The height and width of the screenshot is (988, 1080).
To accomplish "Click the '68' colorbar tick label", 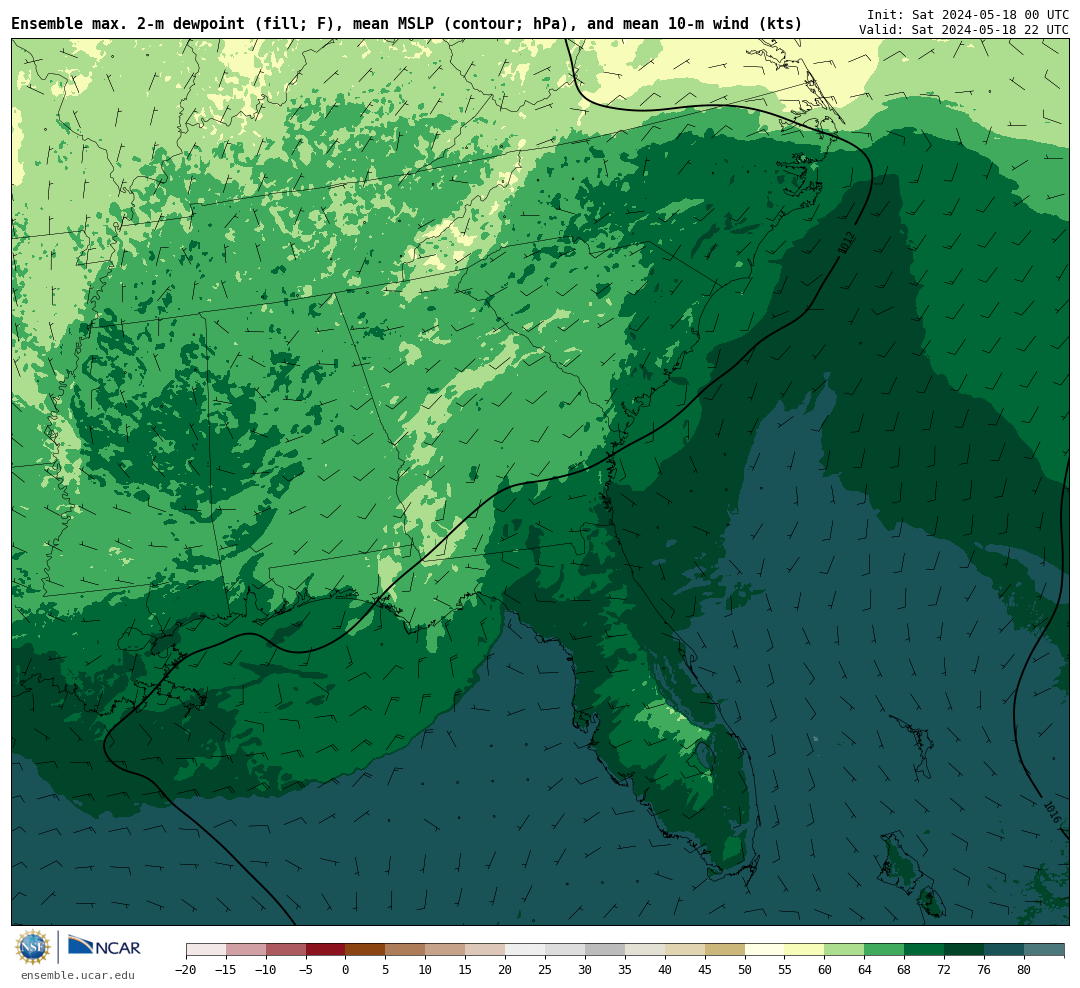I will pos(905,970).
